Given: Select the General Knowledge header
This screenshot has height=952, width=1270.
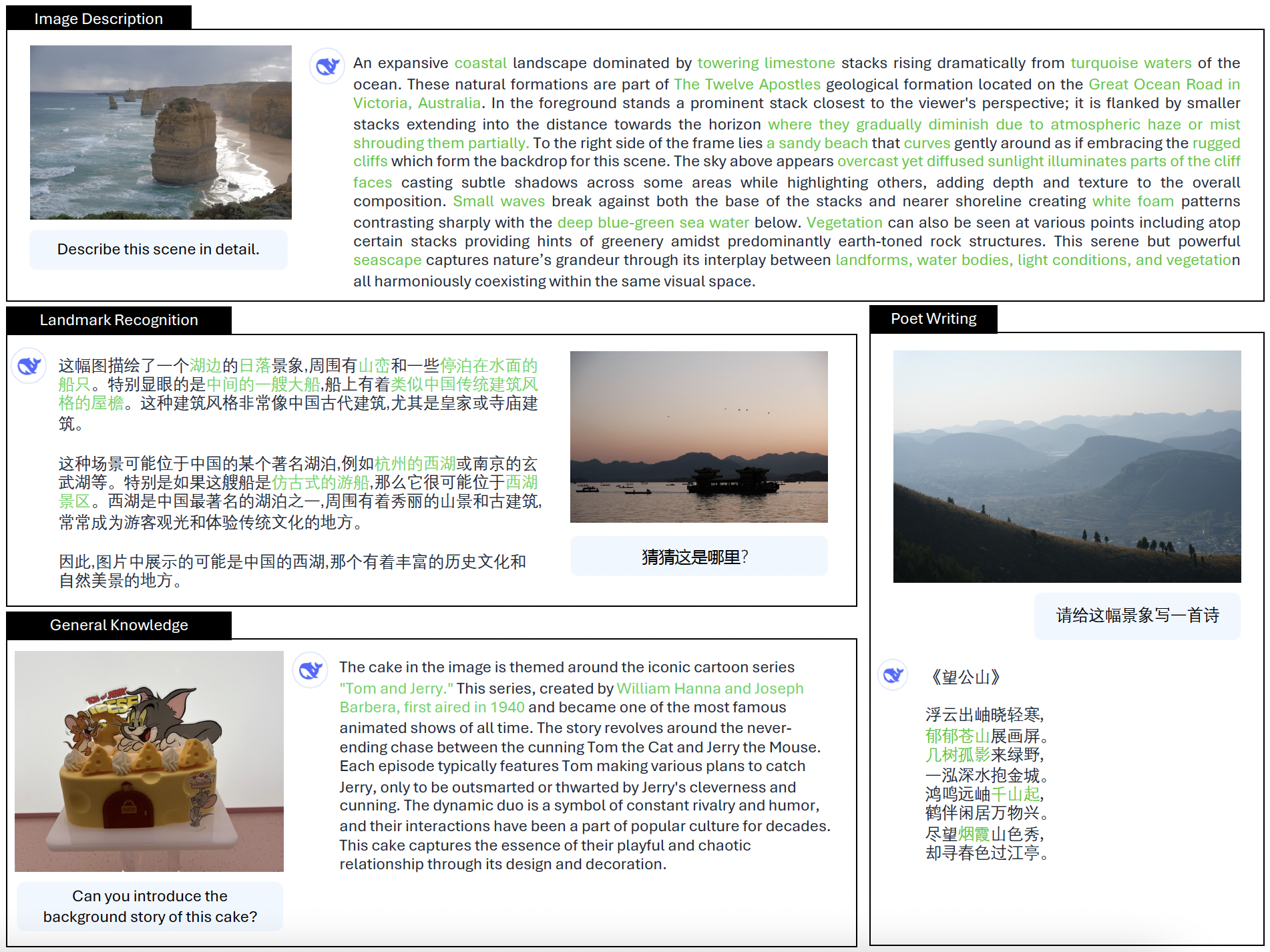Looking at the screenshot, I should 119,624.
